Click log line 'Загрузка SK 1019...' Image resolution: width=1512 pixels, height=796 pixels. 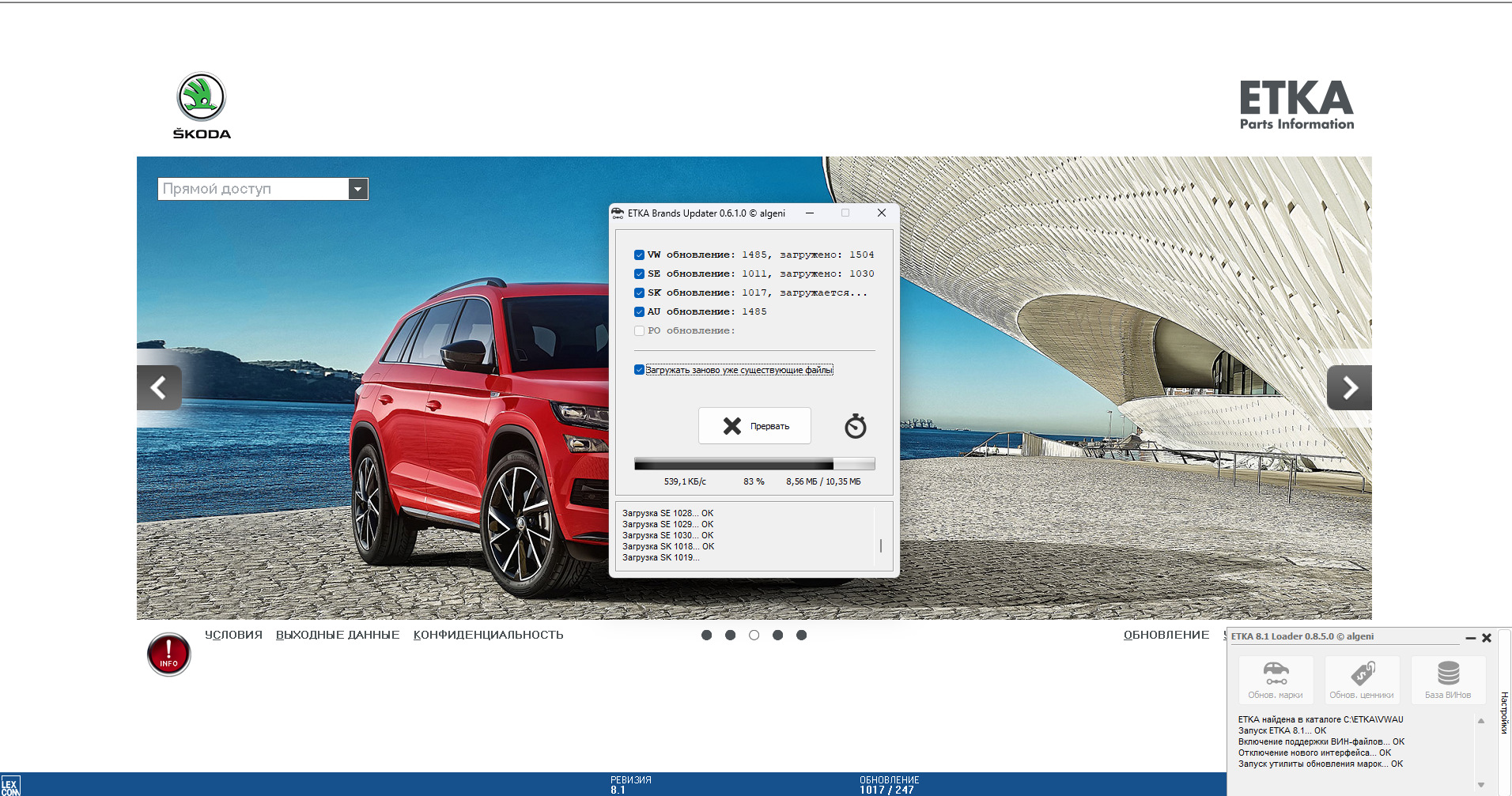(x=660, y=557)
